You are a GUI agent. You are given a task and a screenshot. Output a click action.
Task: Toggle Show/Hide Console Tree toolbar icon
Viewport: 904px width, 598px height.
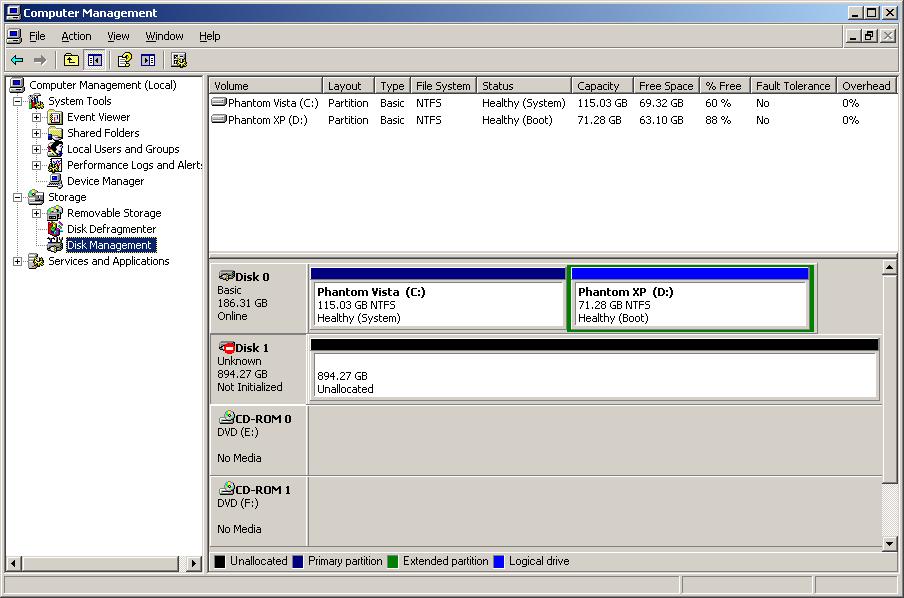click(95, 60)
